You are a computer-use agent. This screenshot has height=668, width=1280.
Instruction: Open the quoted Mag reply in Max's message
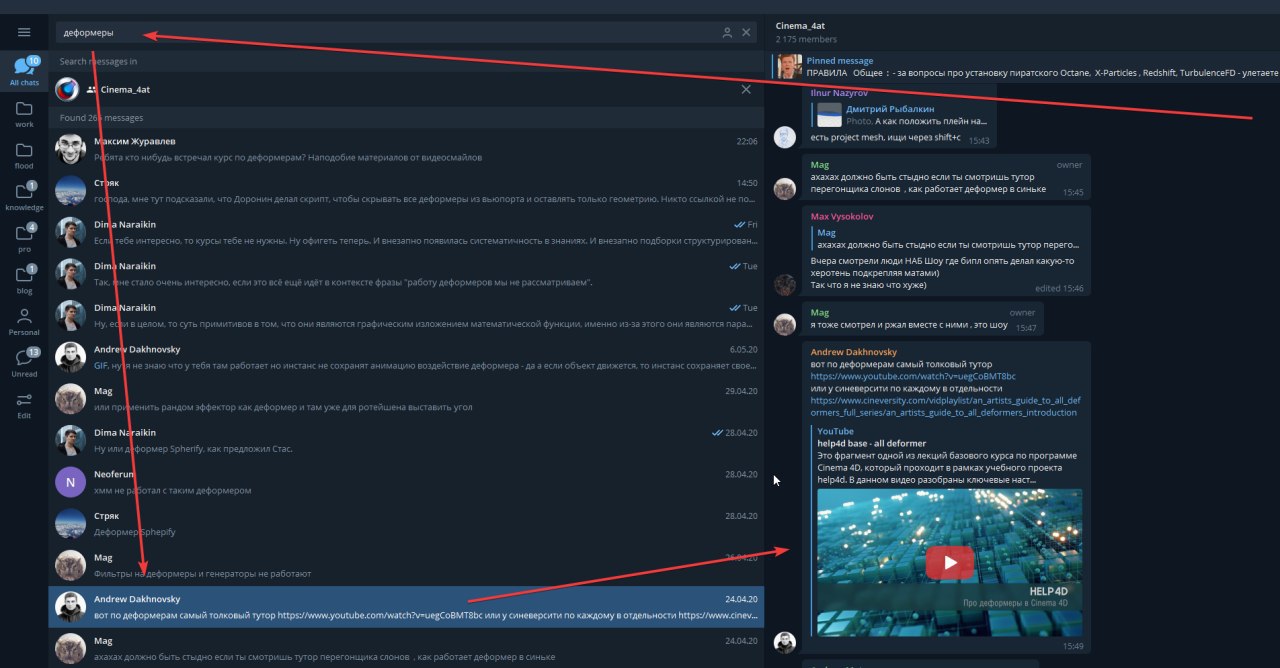pos(945,238)
